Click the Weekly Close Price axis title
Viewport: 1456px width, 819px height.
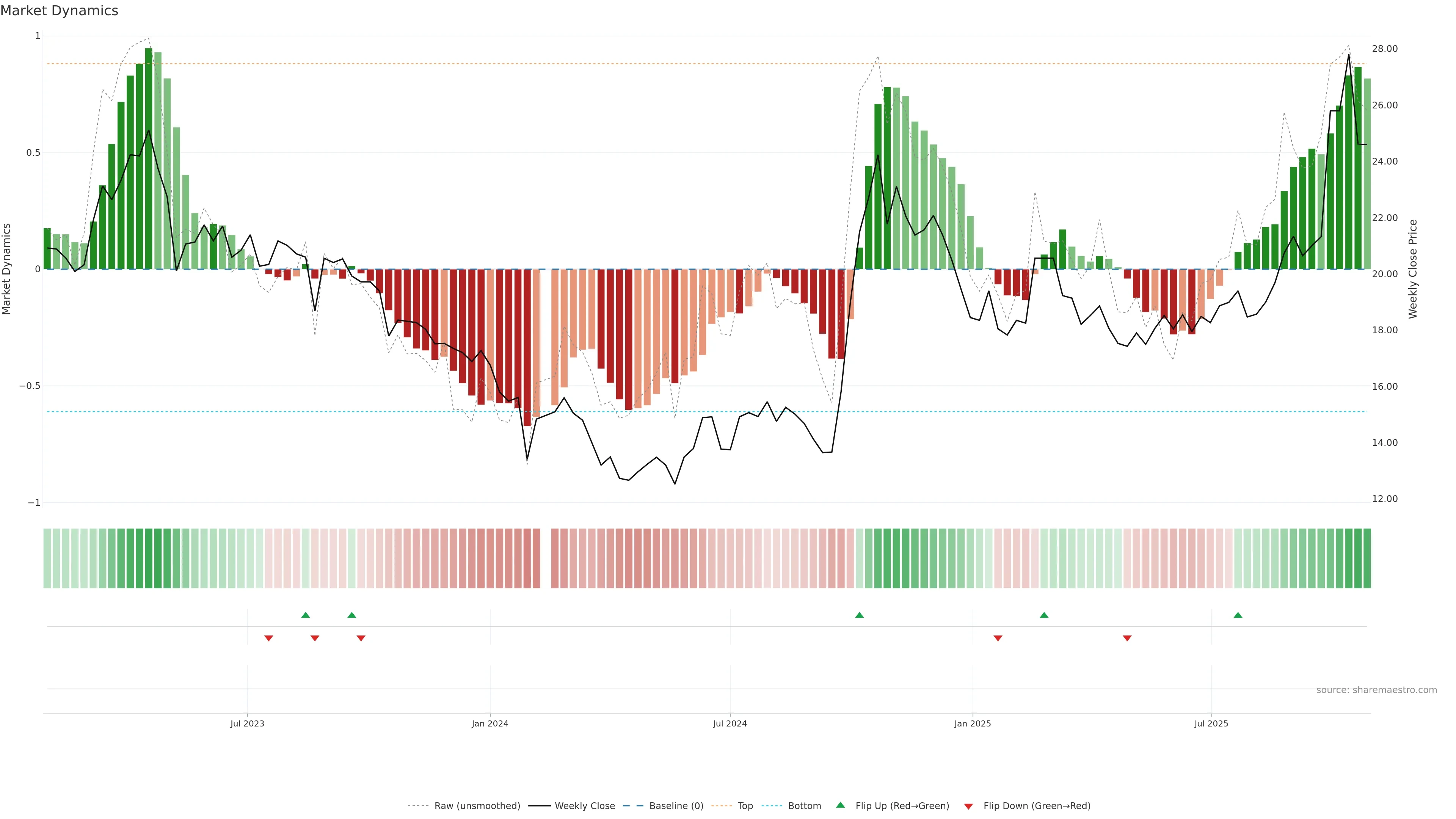click(x=1413, y=269)
